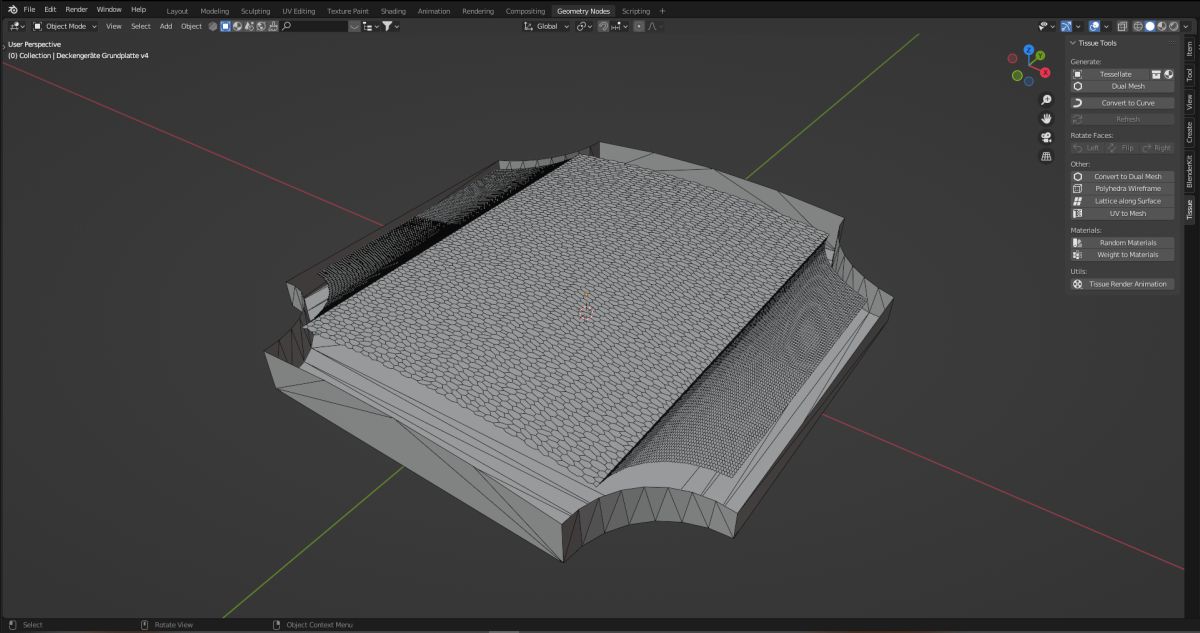
Task: Toggle the camera view gizmo
Action: point(1046,137)
